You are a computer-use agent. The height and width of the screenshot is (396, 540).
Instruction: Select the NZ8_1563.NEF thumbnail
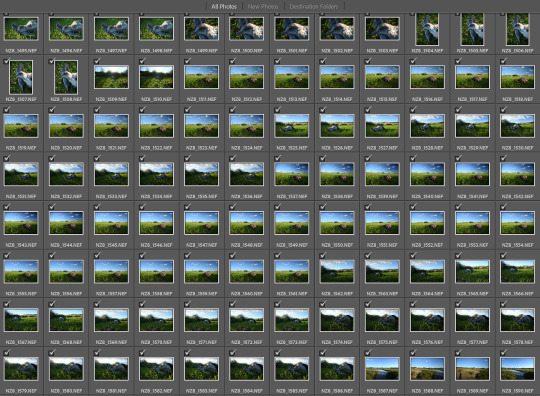pos(382,272)
